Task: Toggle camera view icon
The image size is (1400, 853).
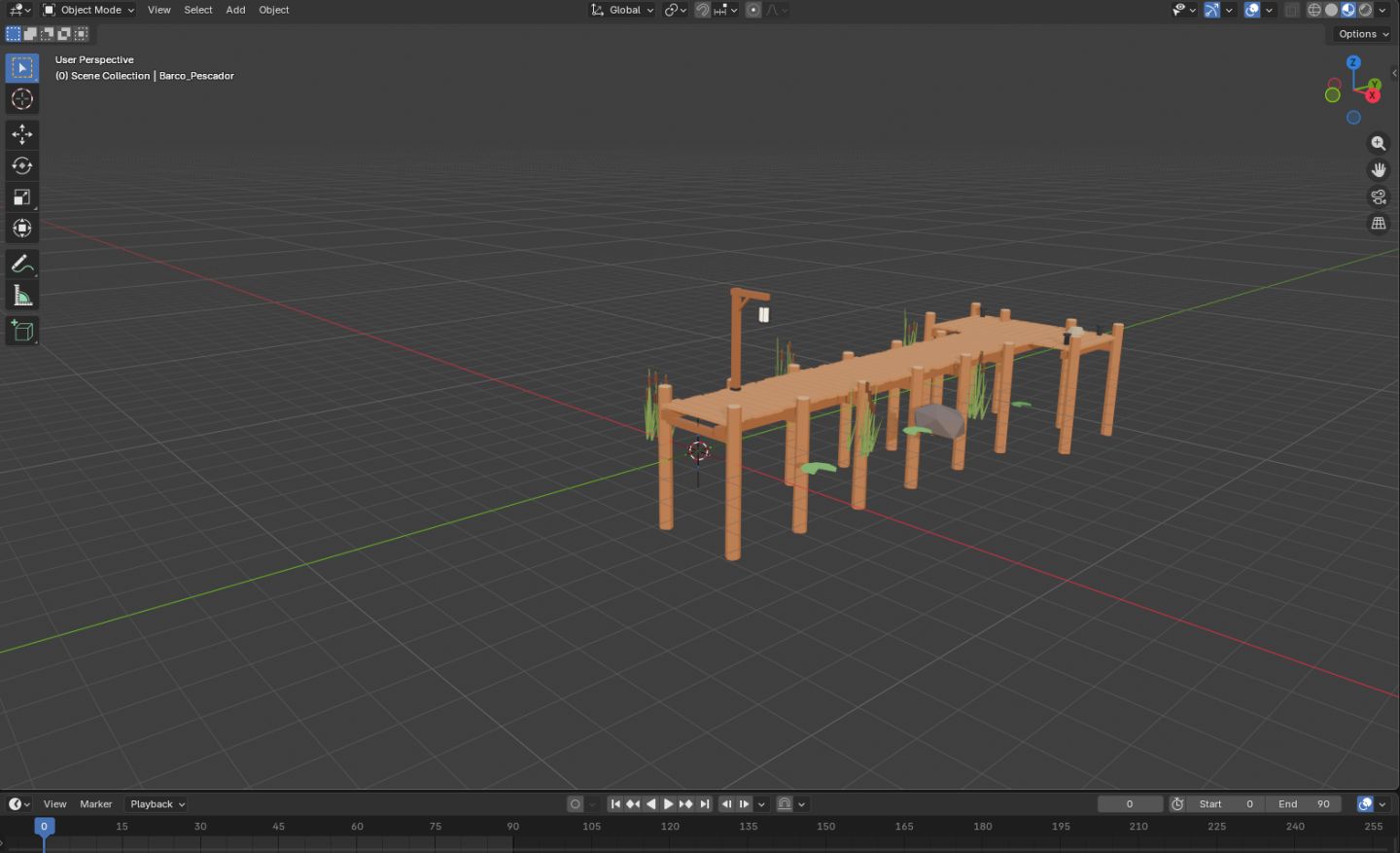Action: click(x=1379, y=196)
